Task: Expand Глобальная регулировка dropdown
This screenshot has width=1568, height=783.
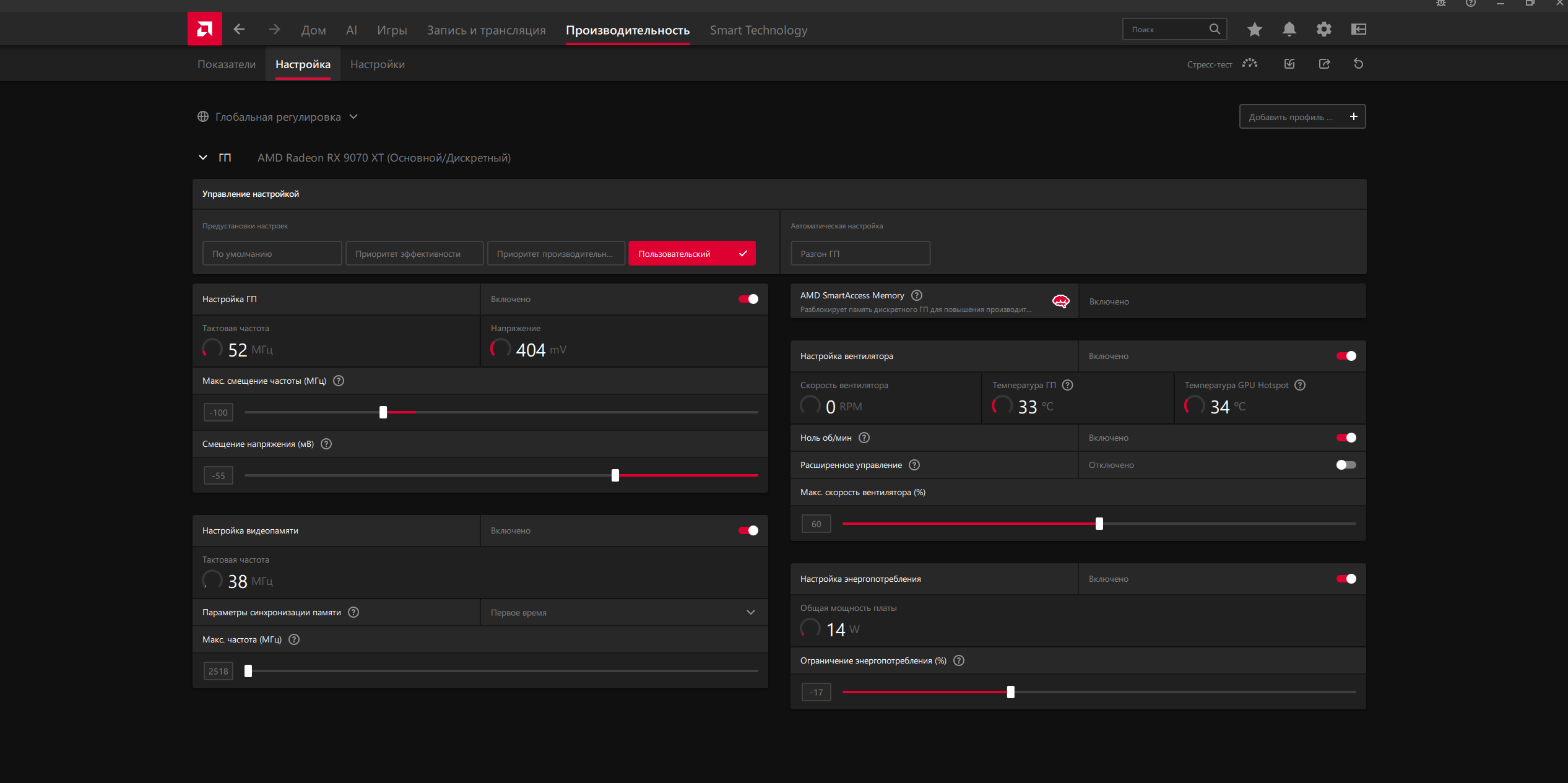Action: 353,117
